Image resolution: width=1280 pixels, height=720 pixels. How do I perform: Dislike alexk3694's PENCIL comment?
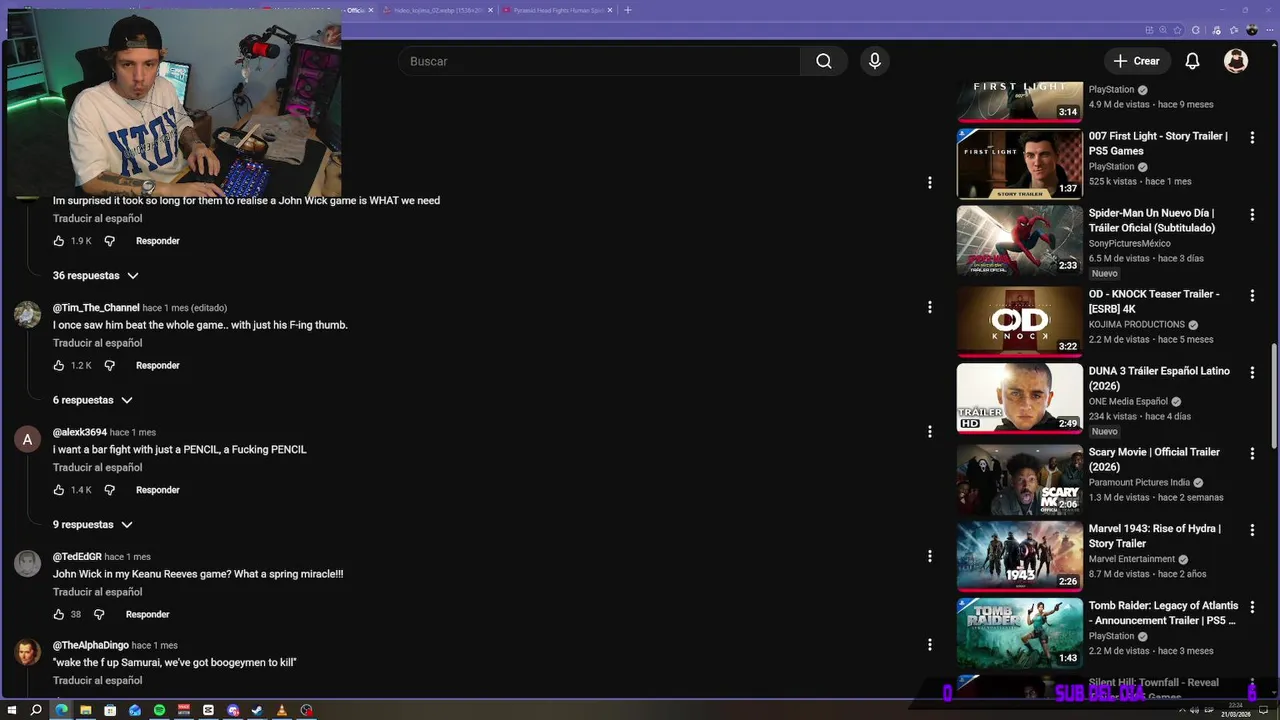tap(110, 490)
